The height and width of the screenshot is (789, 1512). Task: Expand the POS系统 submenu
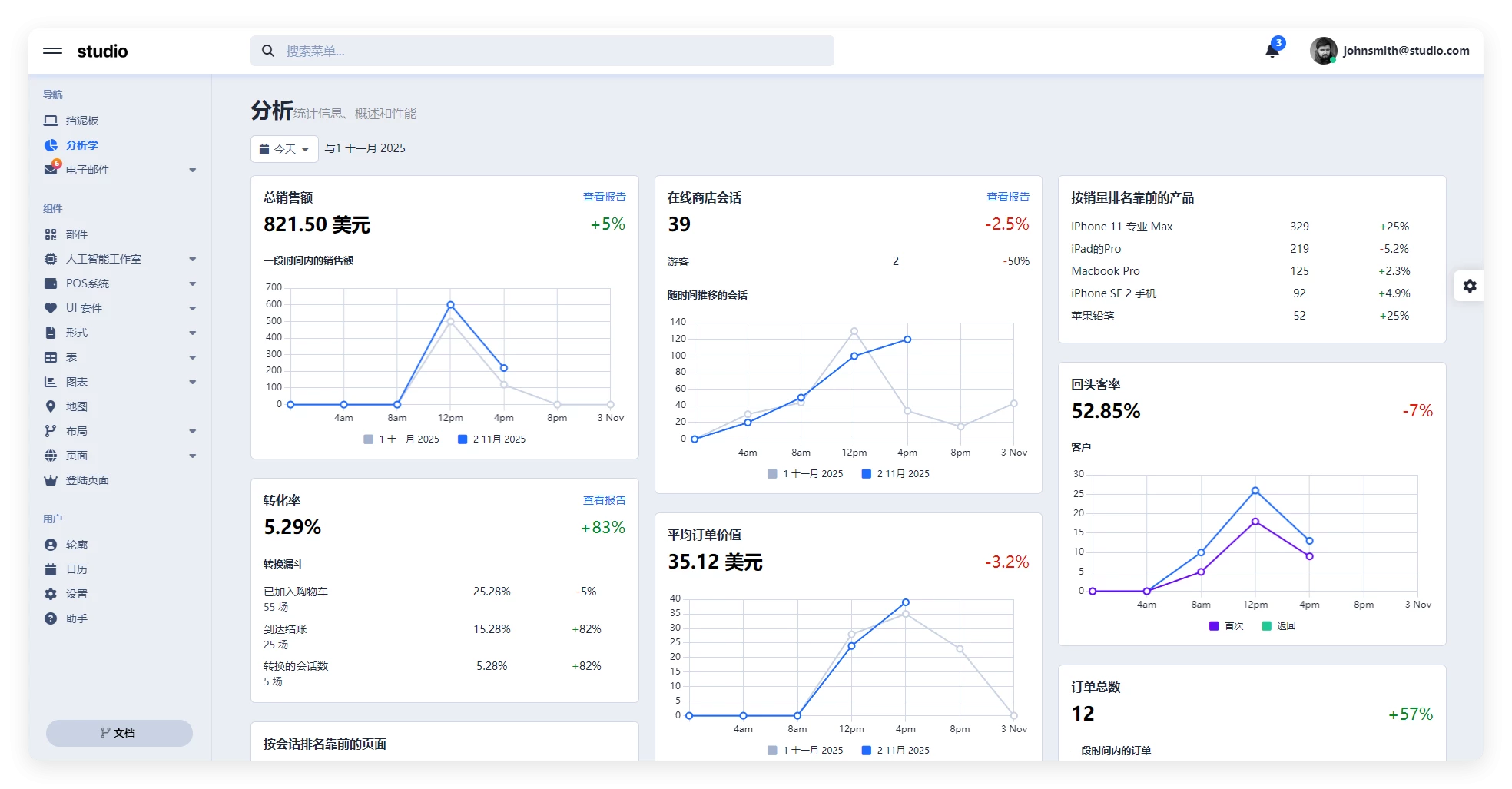(119, 283)
